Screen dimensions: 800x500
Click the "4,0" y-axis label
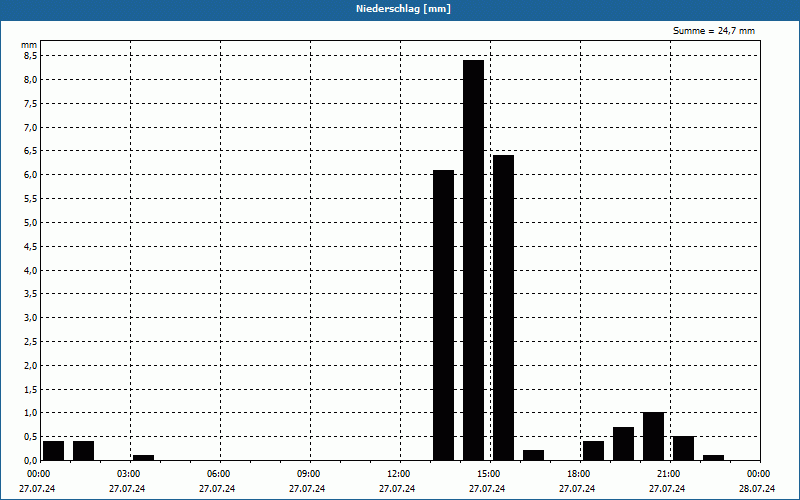(31, 270)
